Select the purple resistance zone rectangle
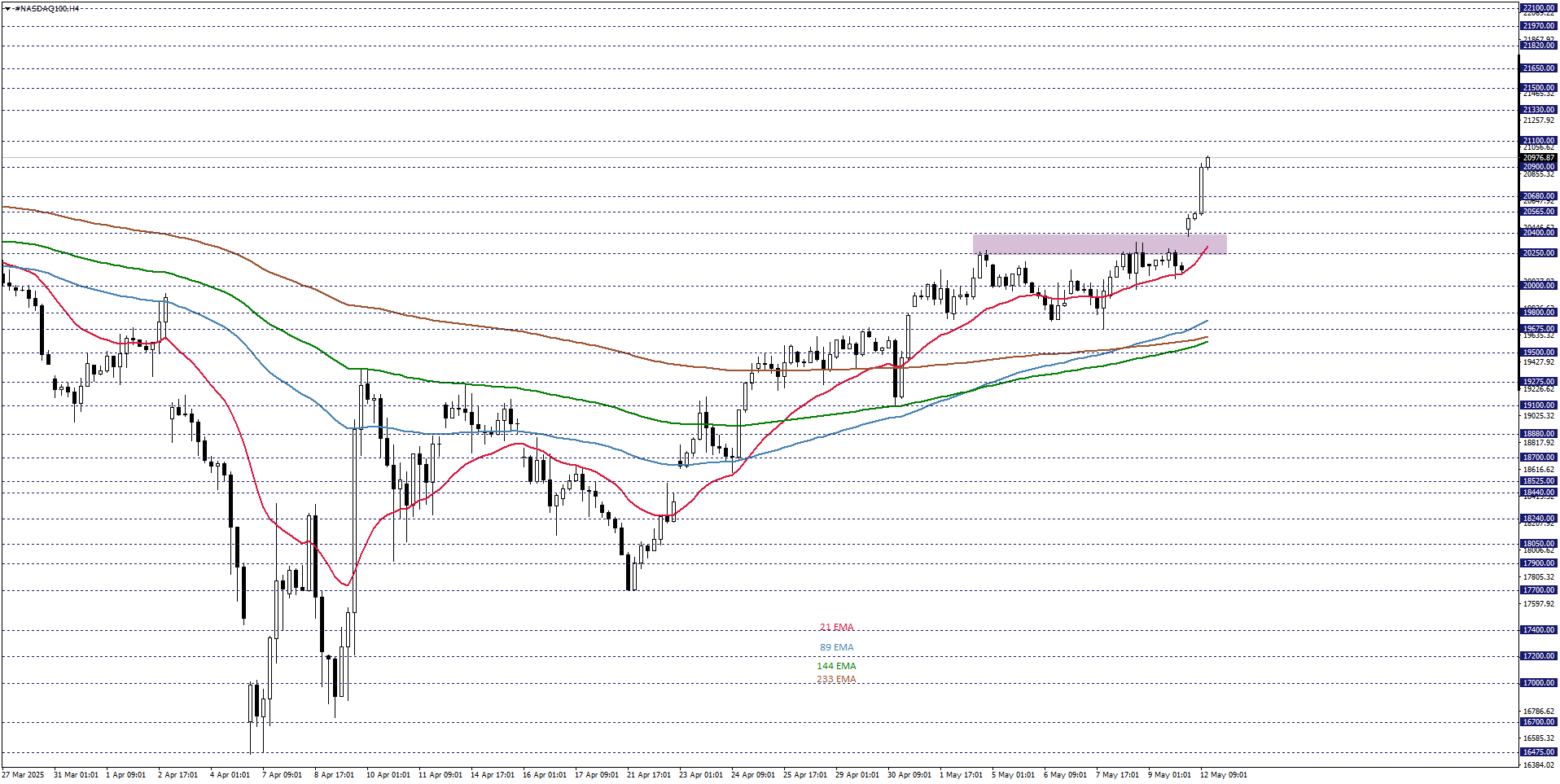This screenshot has height=784, width=1560. coord(1099,243)
